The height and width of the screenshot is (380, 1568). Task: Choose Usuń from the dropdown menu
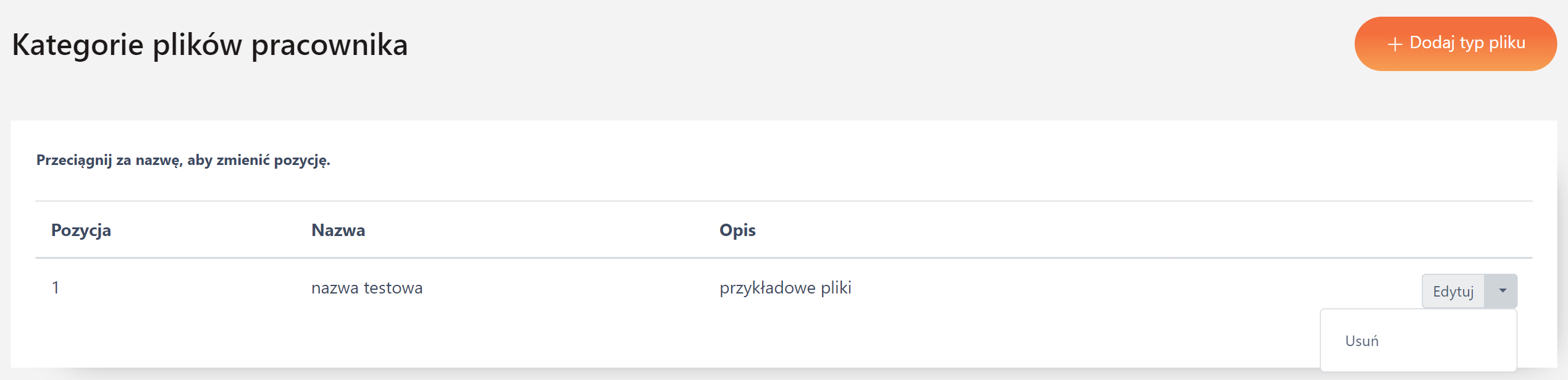coord(1362,341)
